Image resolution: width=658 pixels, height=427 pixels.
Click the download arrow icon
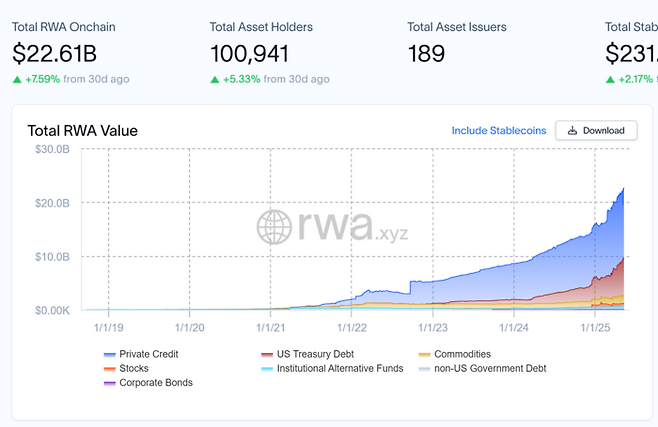(573, 131)
